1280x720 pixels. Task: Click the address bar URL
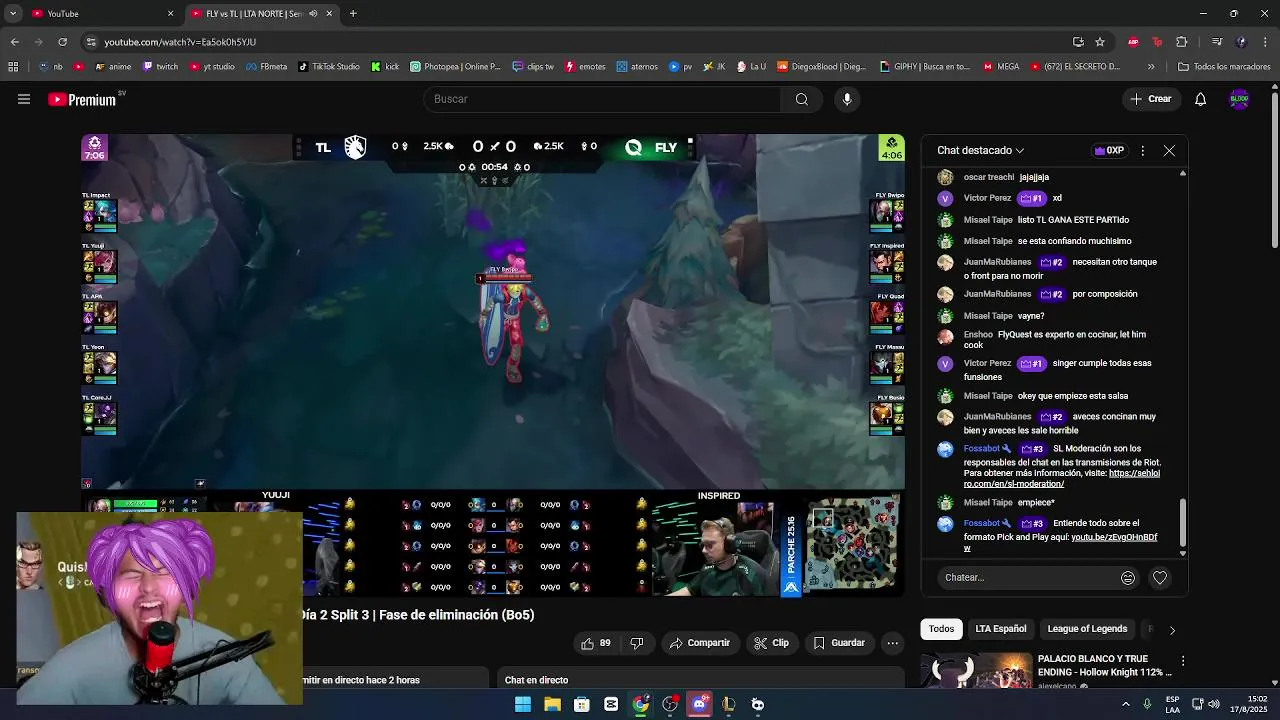180,42
